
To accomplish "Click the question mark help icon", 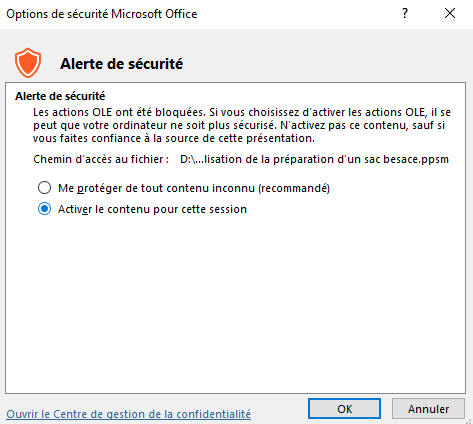I will tap(405, 14).
